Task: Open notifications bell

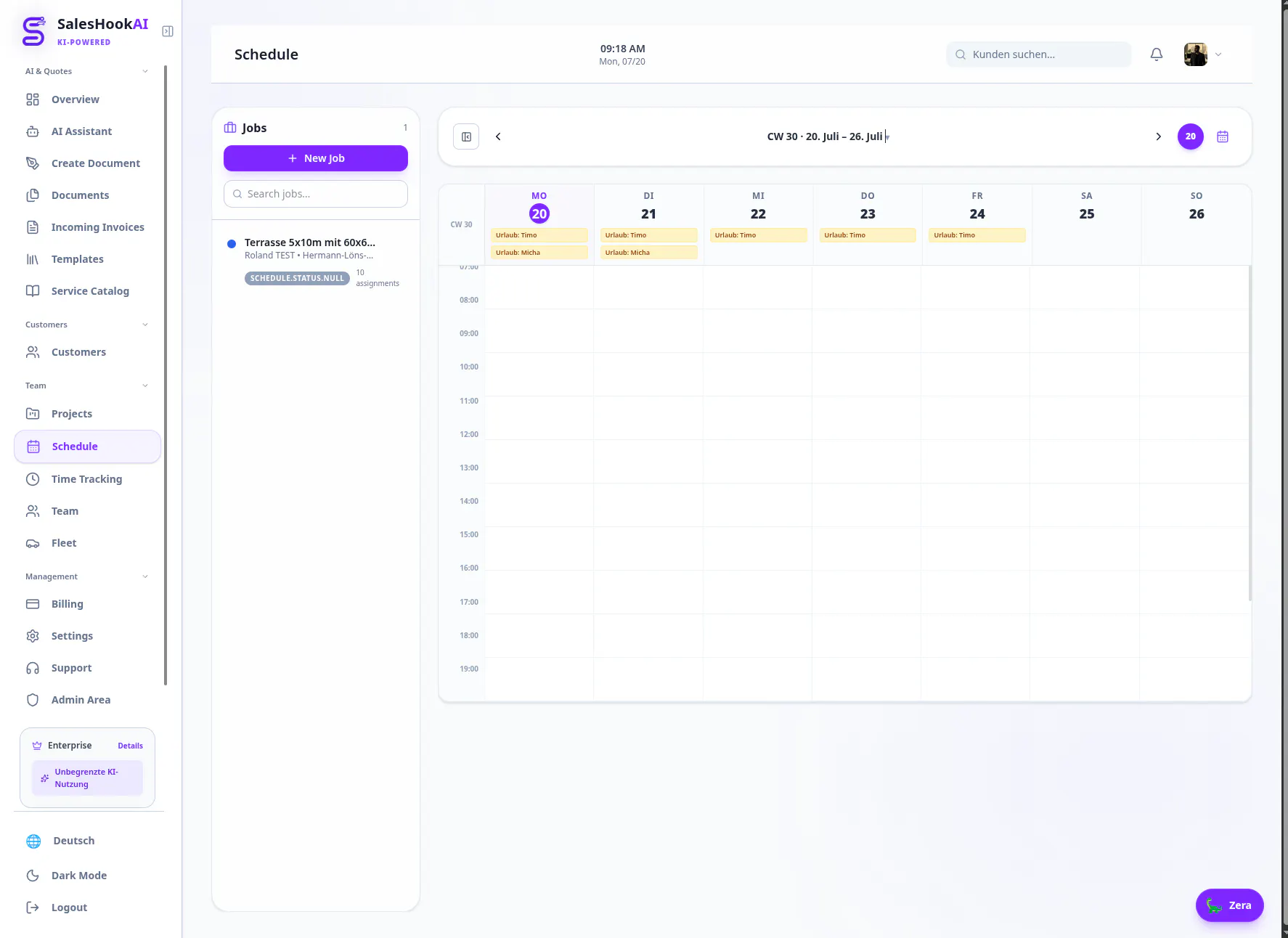Action: [x=1157, y=54]
